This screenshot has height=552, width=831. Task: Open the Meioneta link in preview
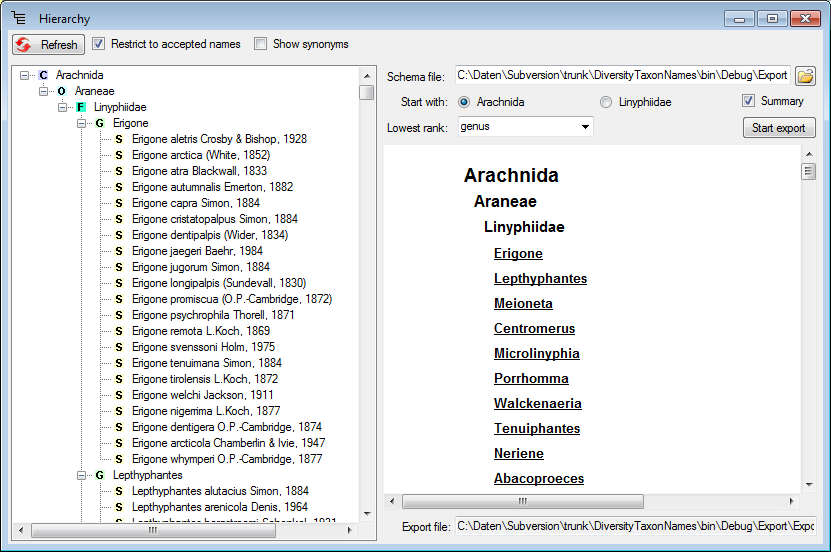523,304
